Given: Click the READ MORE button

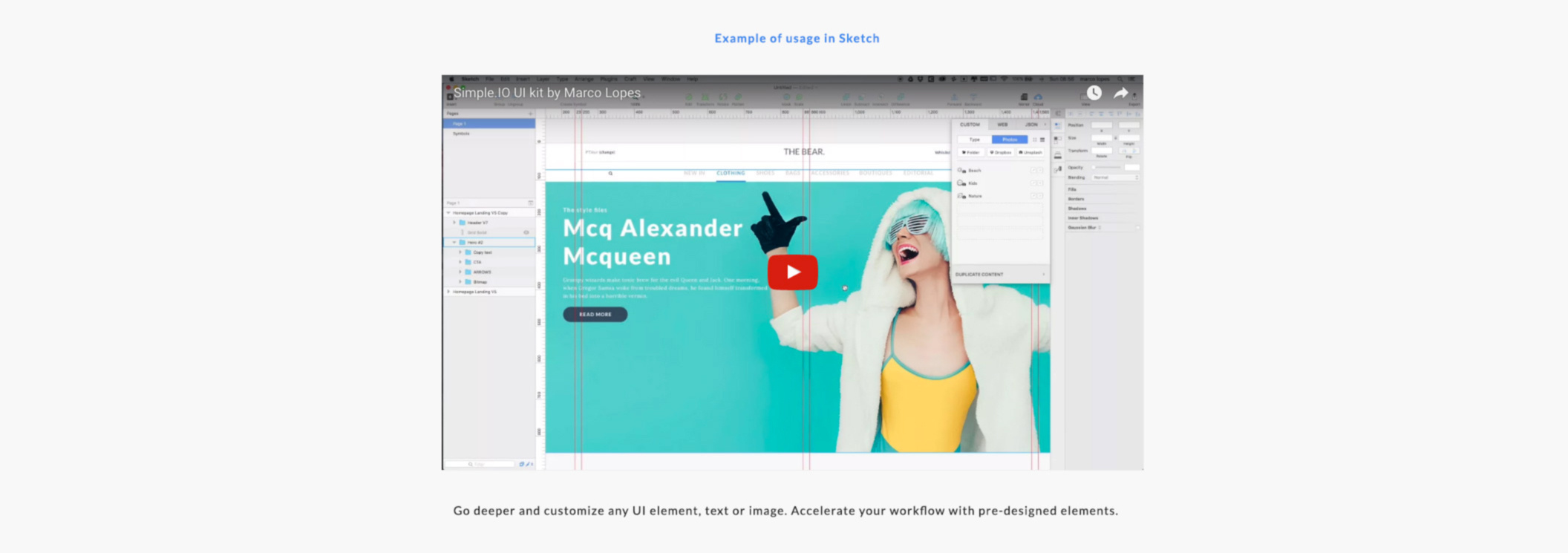Looking at the screenshot, I should [595, 315].
